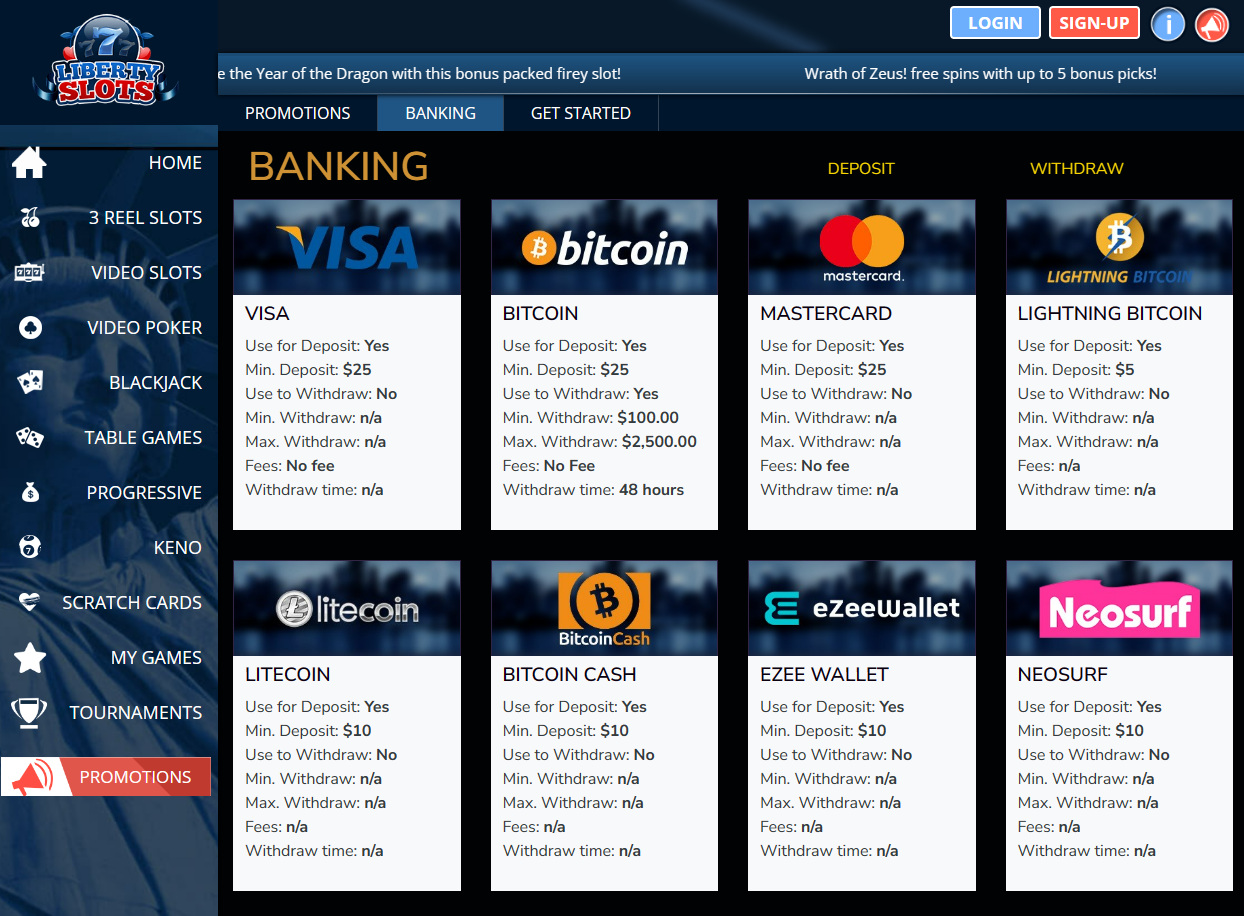Select the cherries 3 Reel Slots icon
The height and width of the screenshot is (916, 1244).
click(30, 218)
